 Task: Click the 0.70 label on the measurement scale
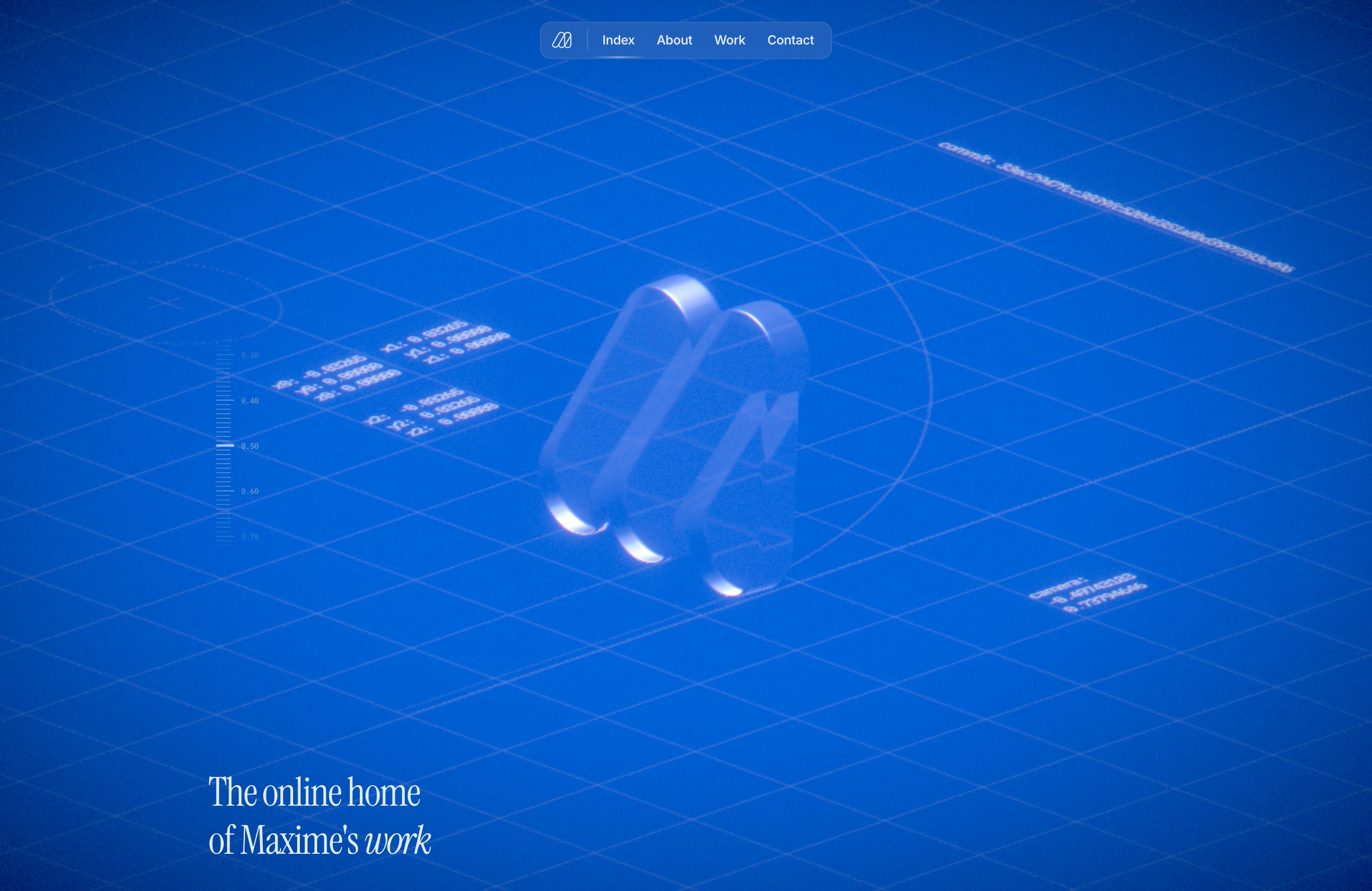(250, 536)
